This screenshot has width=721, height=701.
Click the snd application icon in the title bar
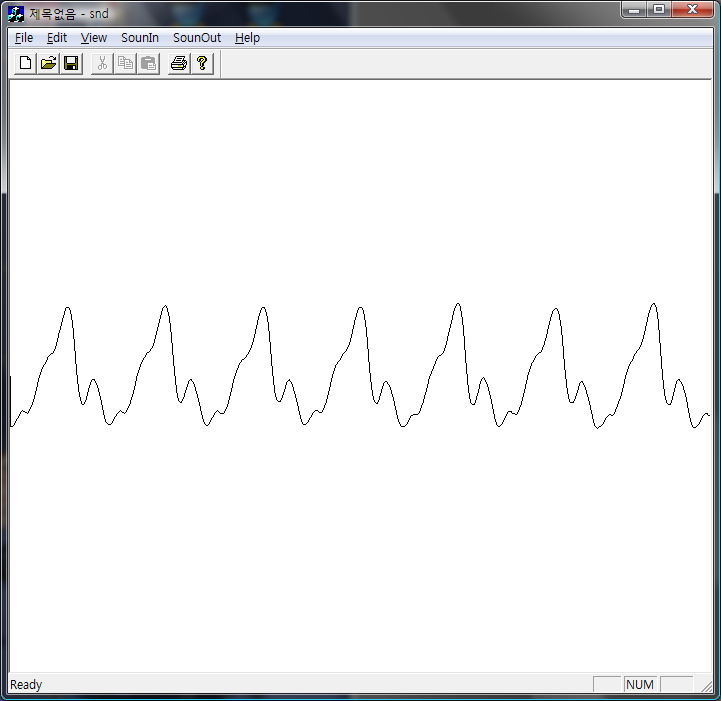[16, 14]
